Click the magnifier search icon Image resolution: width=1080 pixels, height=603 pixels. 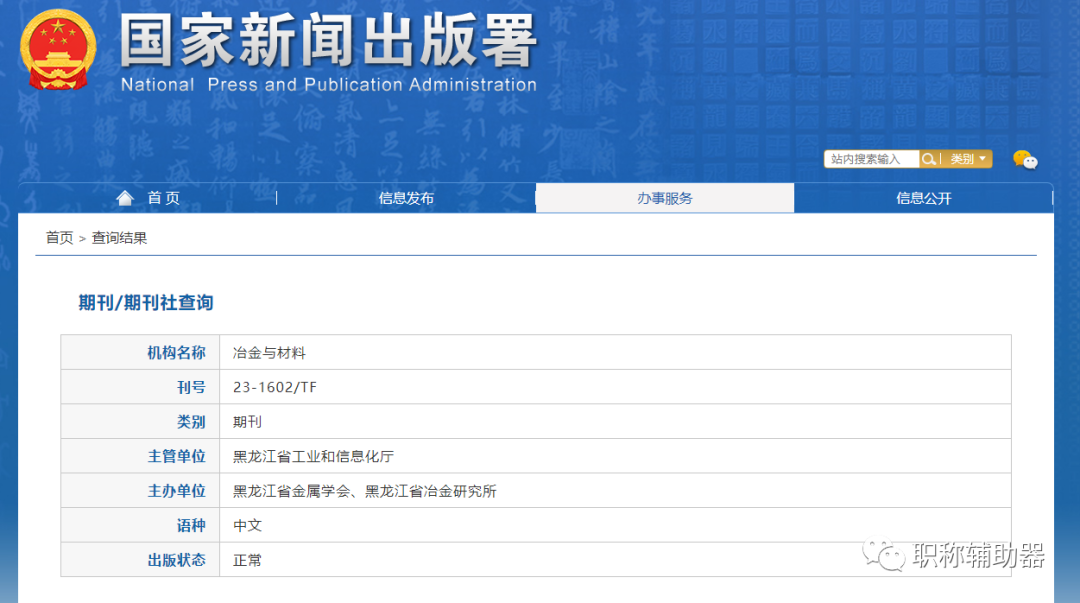click(x=928, y=159)
